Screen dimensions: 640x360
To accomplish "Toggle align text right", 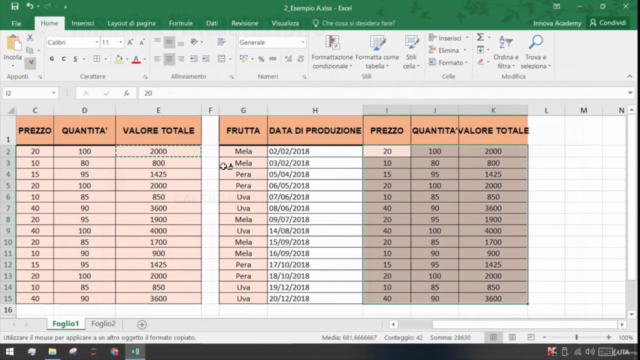I will point(181,59).
